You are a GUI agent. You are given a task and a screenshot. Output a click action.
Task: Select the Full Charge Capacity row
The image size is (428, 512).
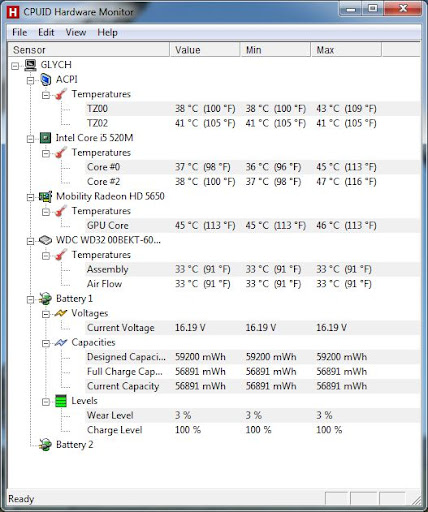coord(252,372)
